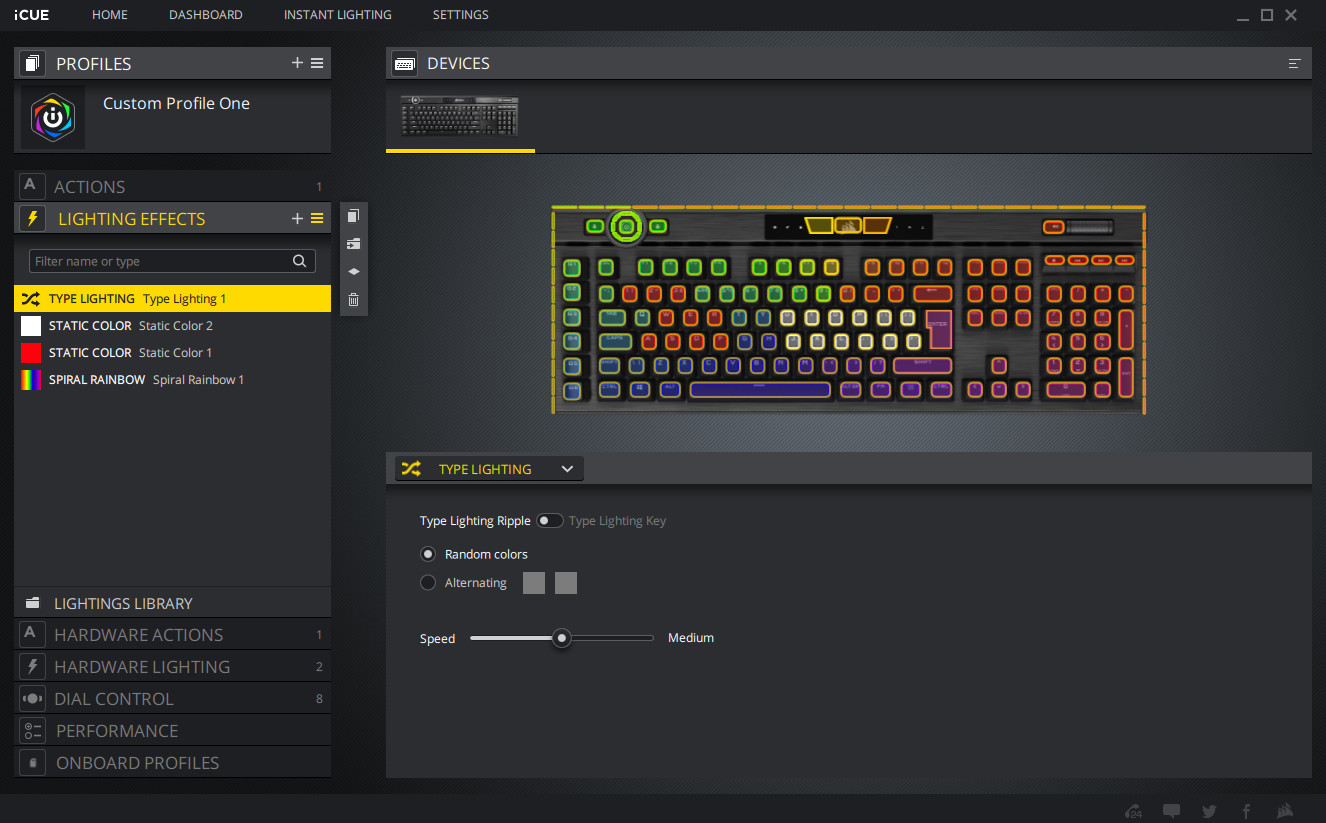1326x823 pixels.
Task: Open the Type Lighting effect dropdown
Action: coord(489,469)
